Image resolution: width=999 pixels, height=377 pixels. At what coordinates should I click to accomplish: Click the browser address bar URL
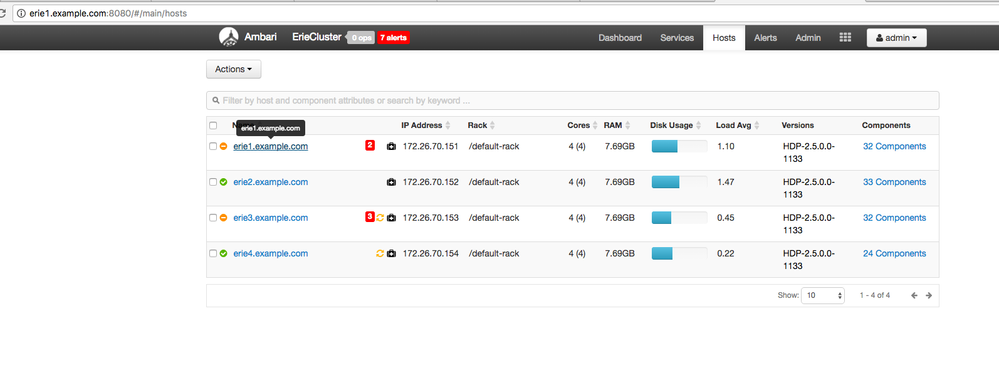108,13
